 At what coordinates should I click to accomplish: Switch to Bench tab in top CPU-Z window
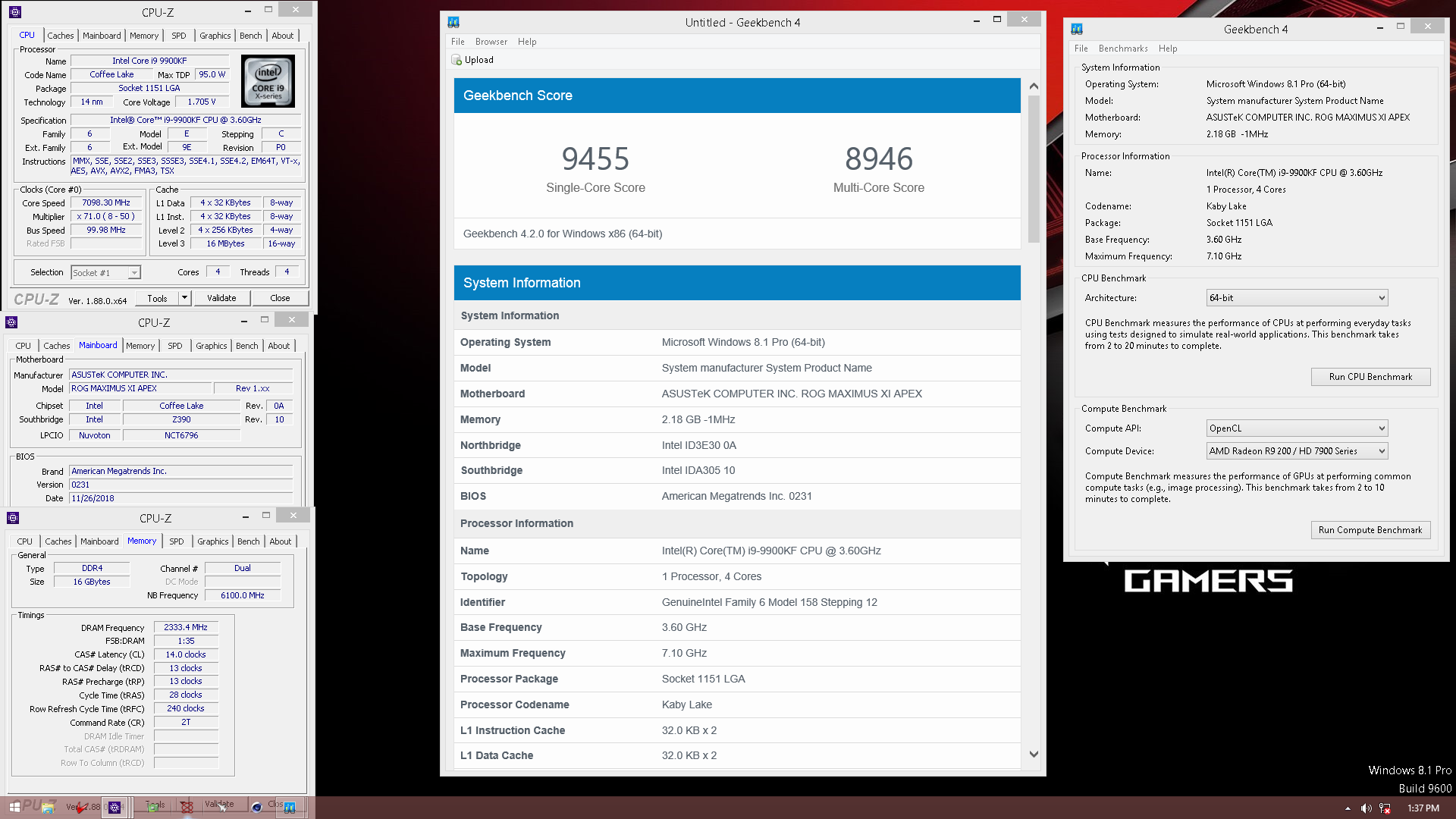coord(251,36)
